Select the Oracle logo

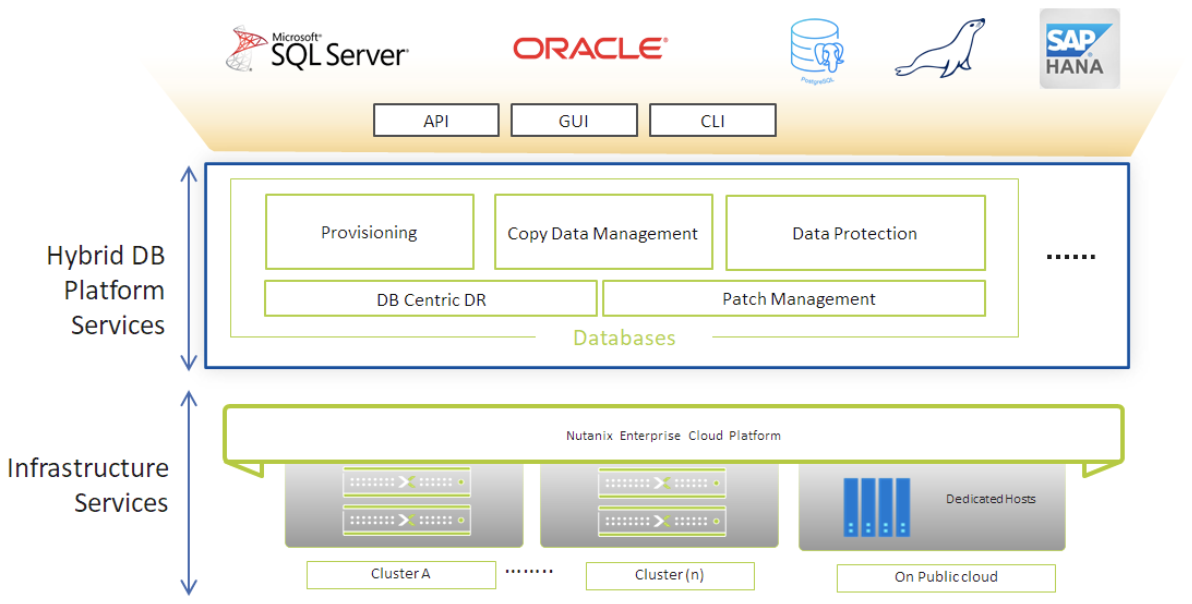(x=590, y=49)
